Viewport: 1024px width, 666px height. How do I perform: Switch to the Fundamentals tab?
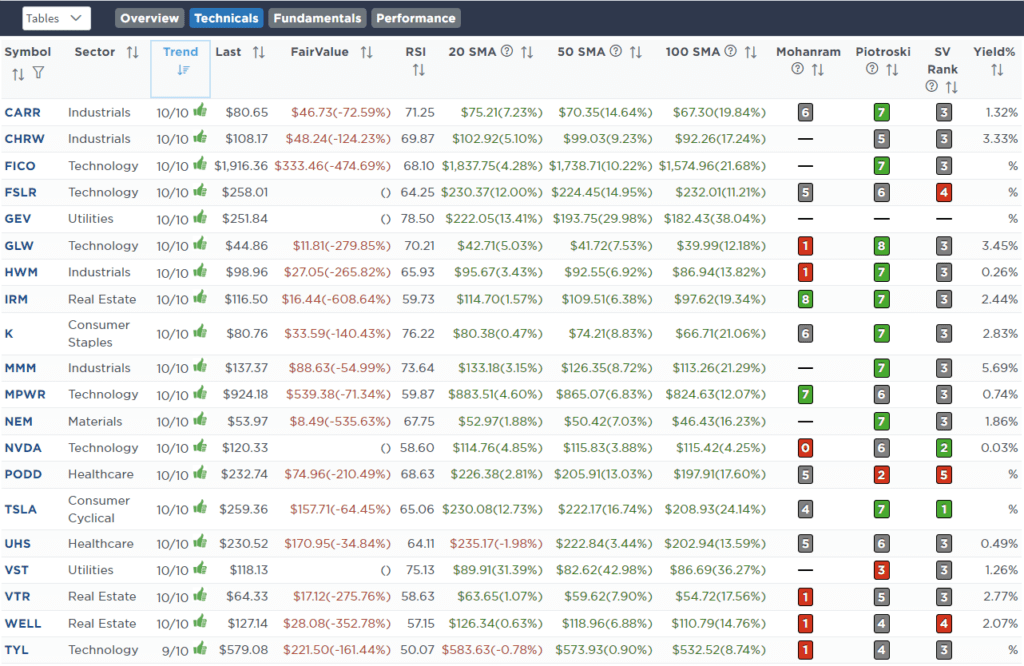pos(317,17)
